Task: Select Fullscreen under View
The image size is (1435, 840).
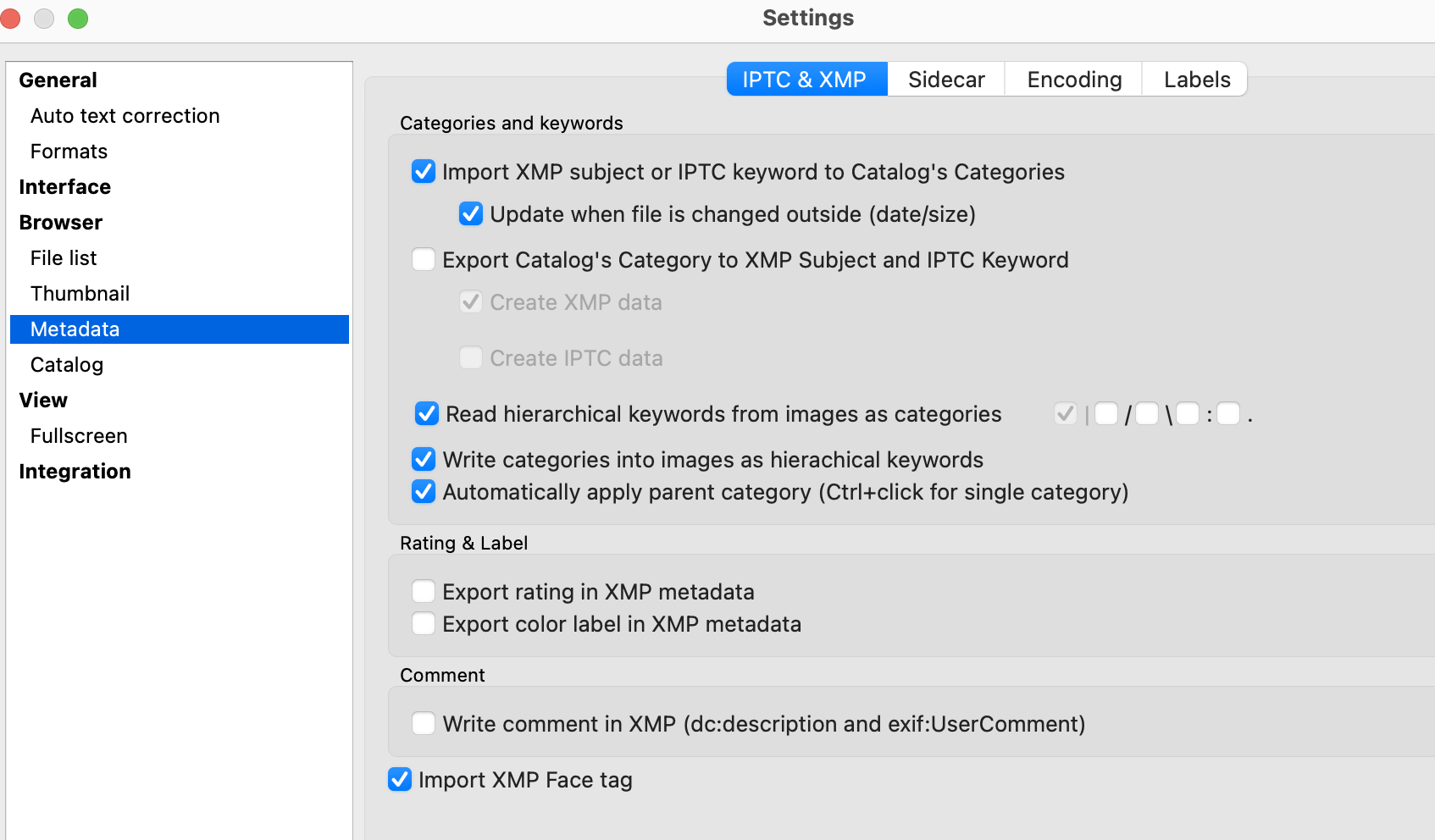Action: [x=79, y=436]
